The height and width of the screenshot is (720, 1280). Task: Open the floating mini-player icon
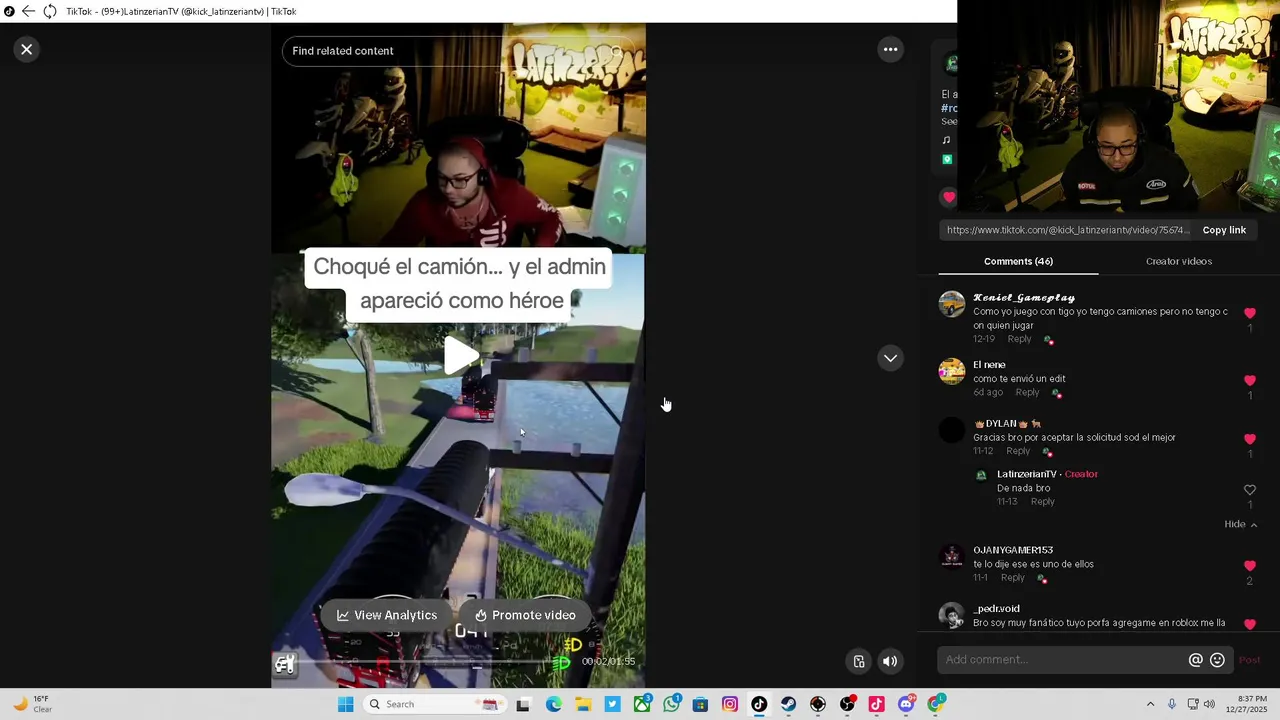[x=859, y=661]
